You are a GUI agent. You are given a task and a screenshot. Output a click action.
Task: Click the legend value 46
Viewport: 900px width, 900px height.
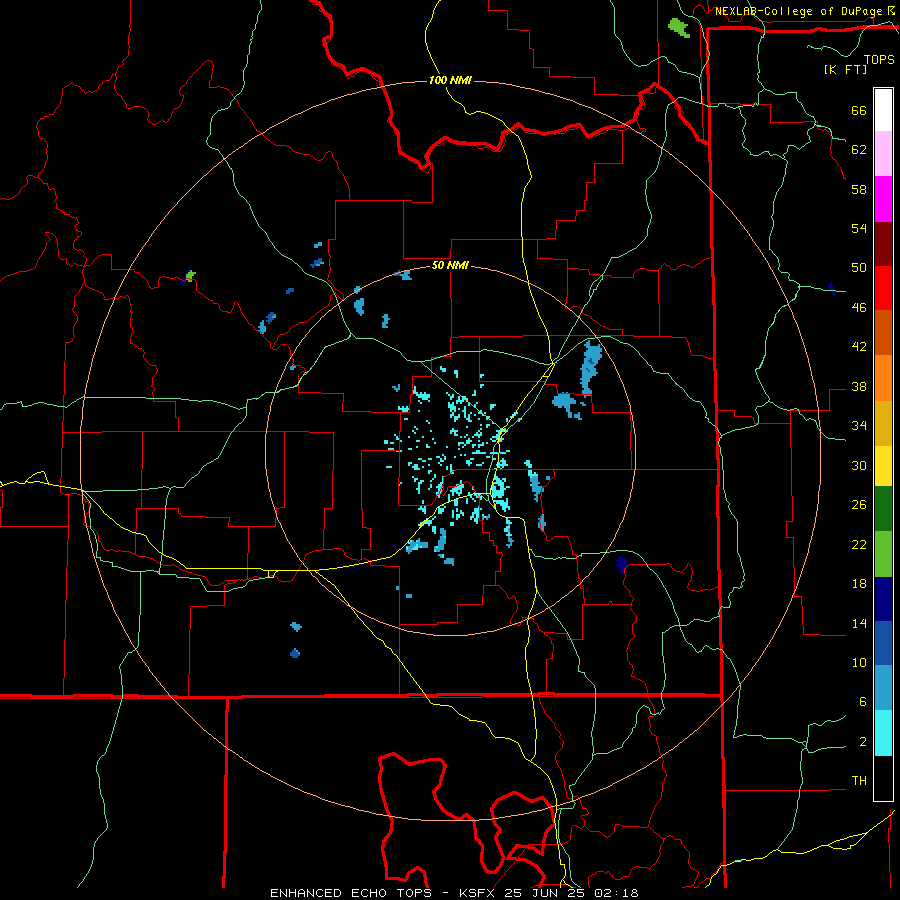[x=859, y=308]
